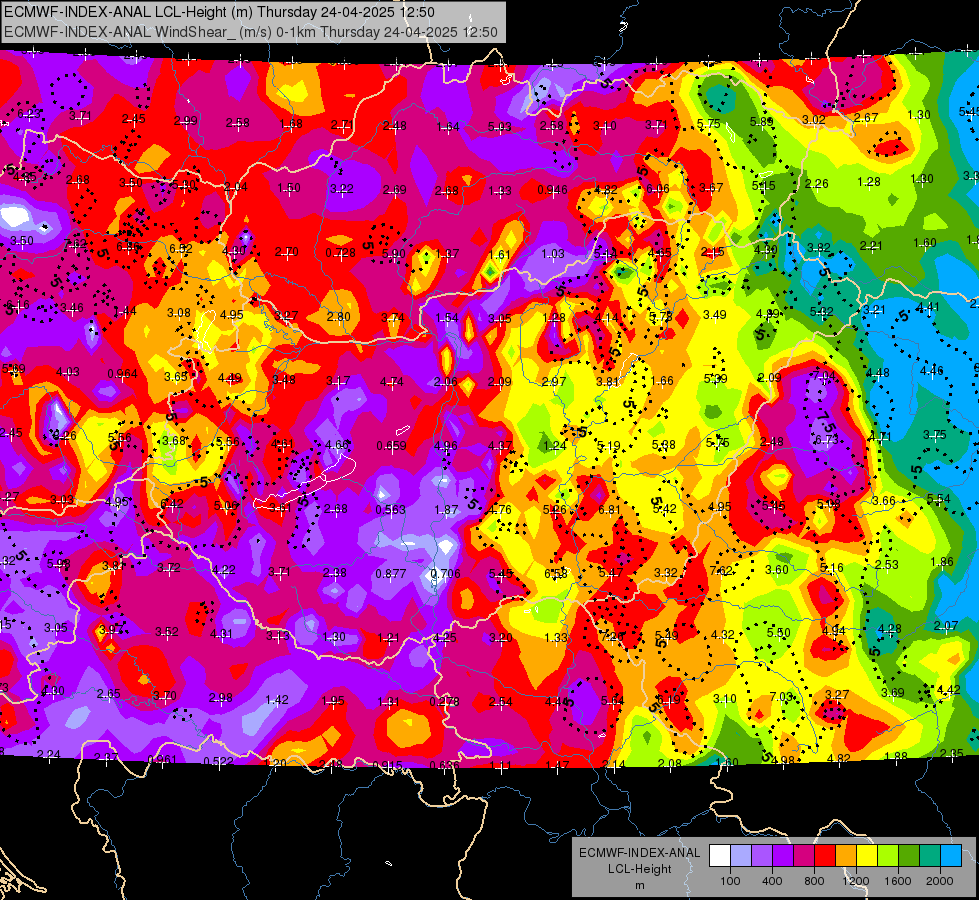Click the wind shear value '3.52'
The width and height of the screenshot is (979, 900).
click(167, 631)
